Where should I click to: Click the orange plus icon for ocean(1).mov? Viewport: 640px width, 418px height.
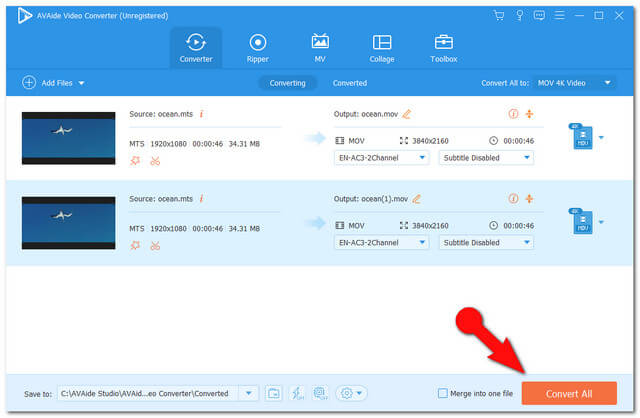(529, 199)
